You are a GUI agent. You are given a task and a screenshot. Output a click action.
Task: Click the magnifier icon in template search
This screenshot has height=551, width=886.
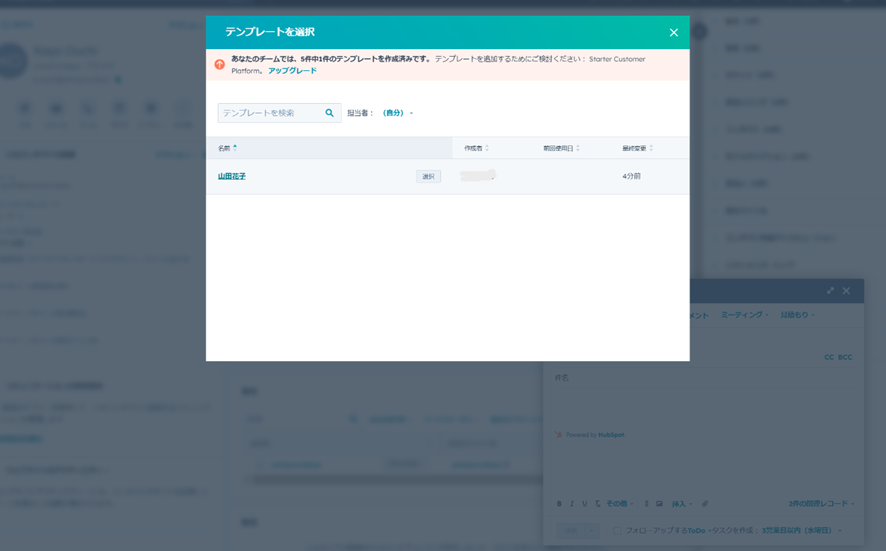tap(329, 113)
